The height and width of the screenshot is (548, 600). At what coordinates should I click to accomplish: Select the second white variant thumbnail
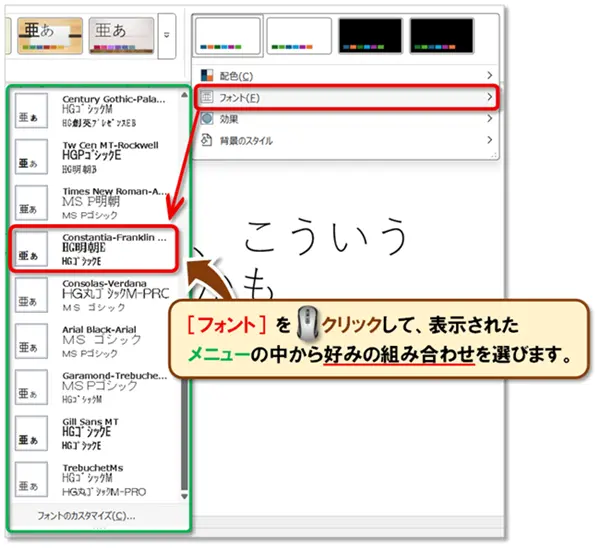click(299, 36)
